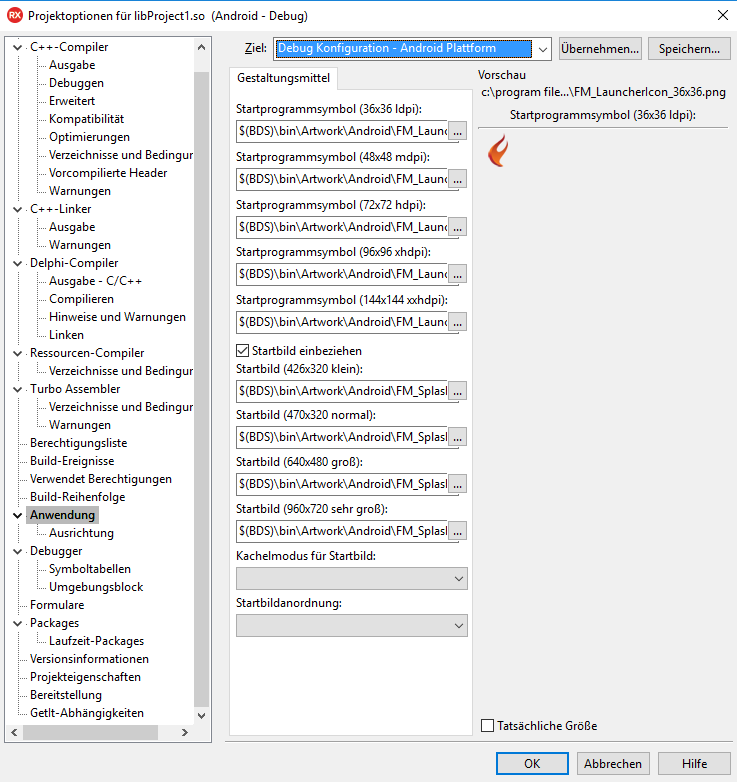
Task: Browse file for 48x48 mdpi launcher icon
Action: coord(457,179)
